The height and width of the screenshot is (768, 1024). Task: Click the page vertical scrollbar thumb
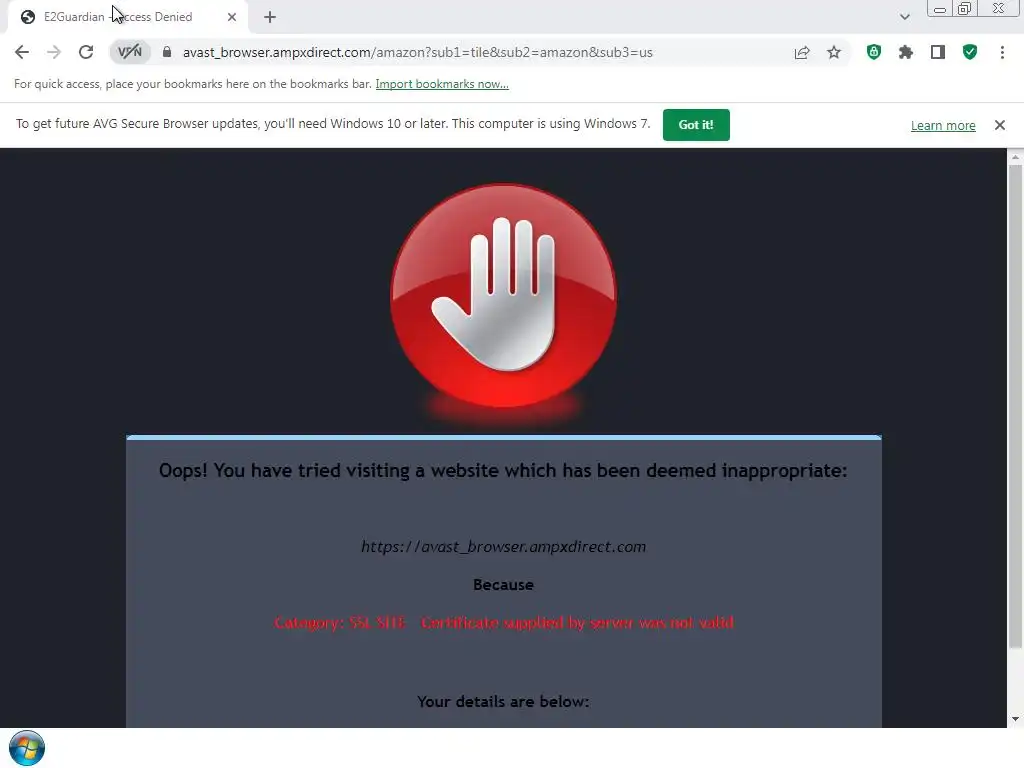[x=1015, y=405]
